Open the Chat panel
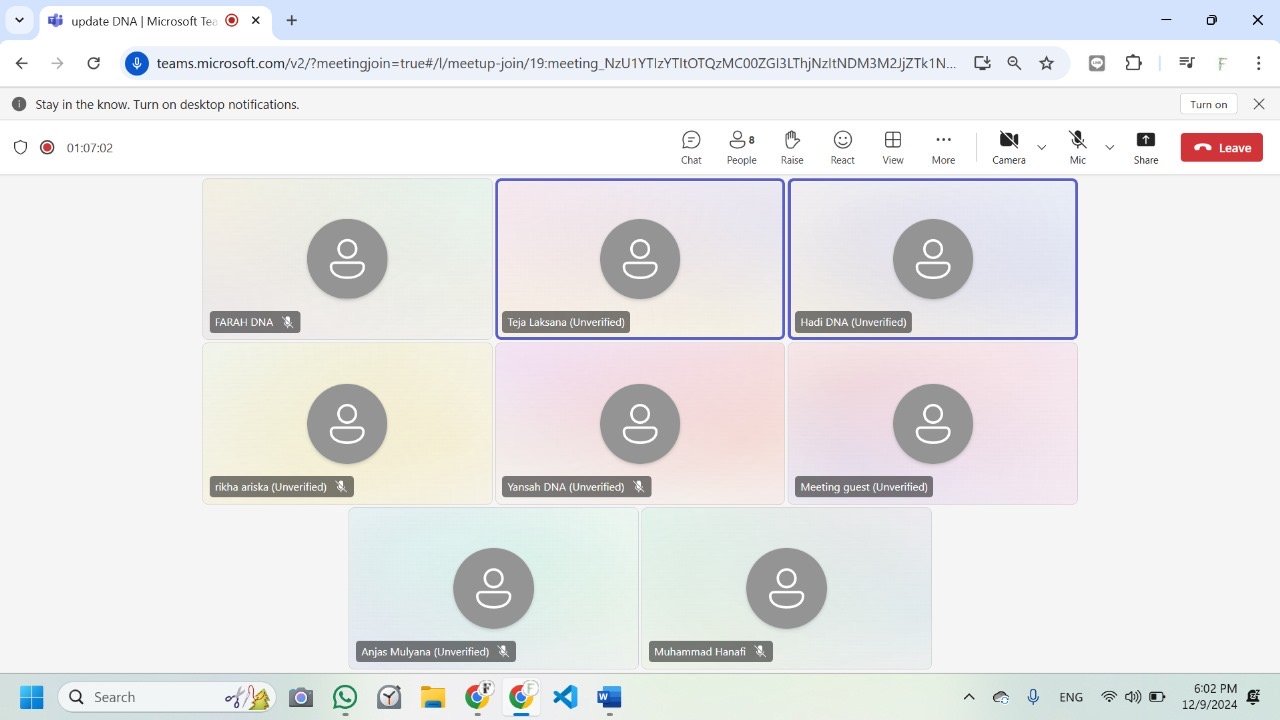 pos(691,147)
